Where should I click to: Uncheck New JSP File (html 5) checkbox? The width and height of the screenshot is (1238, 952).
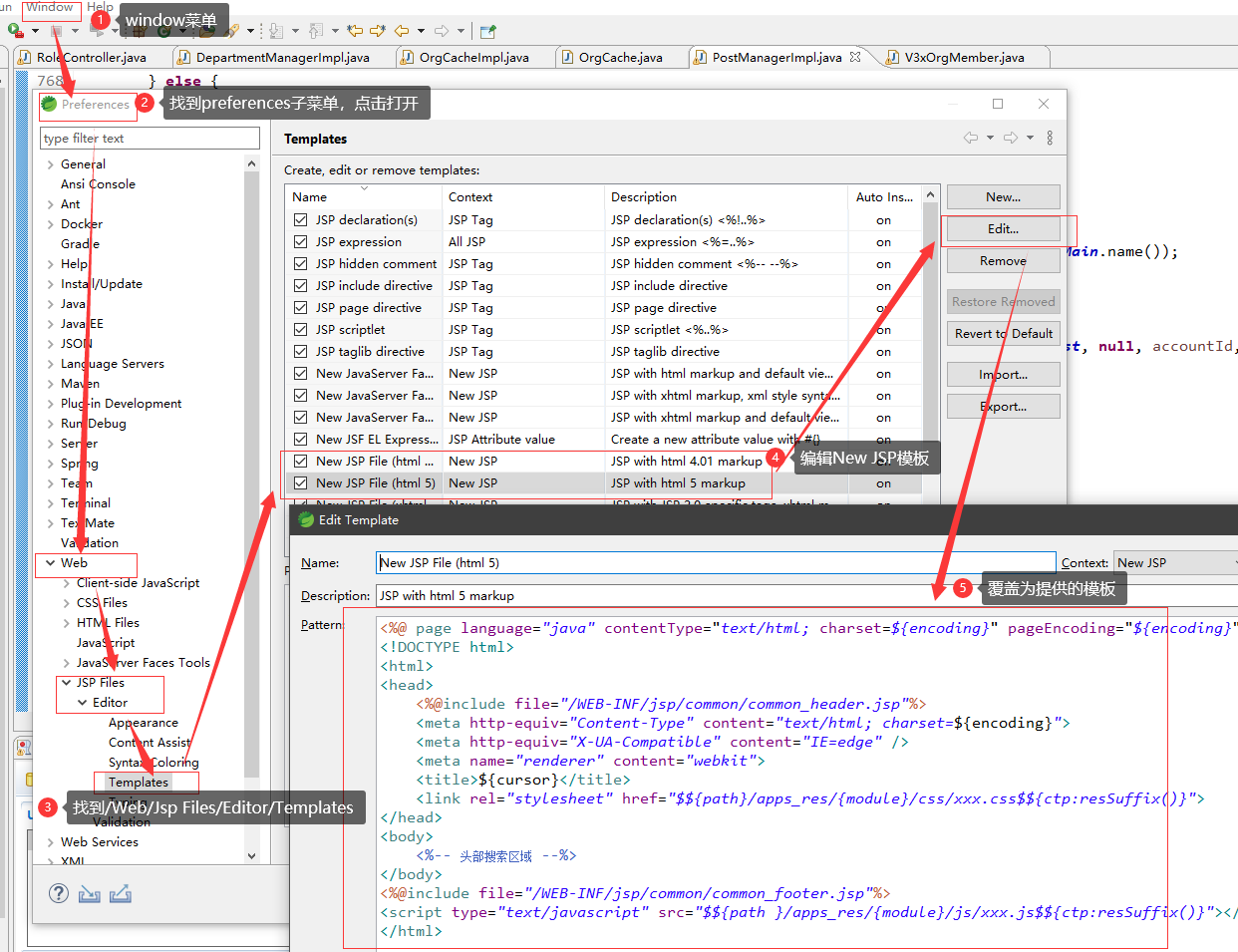300,482
